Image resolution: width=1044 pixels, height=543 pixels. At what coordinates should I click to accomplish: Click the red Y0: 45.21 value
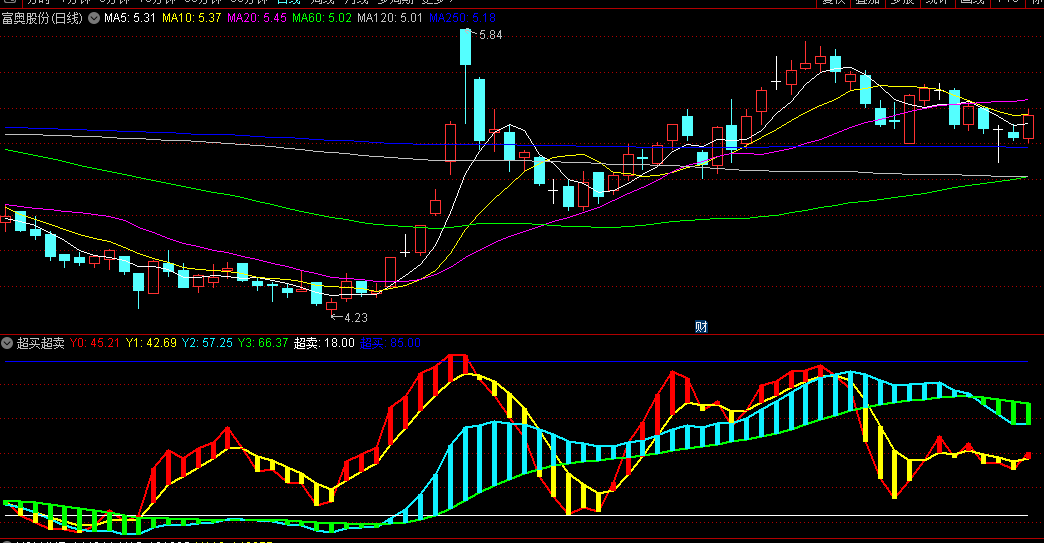(x=95, y=343)
